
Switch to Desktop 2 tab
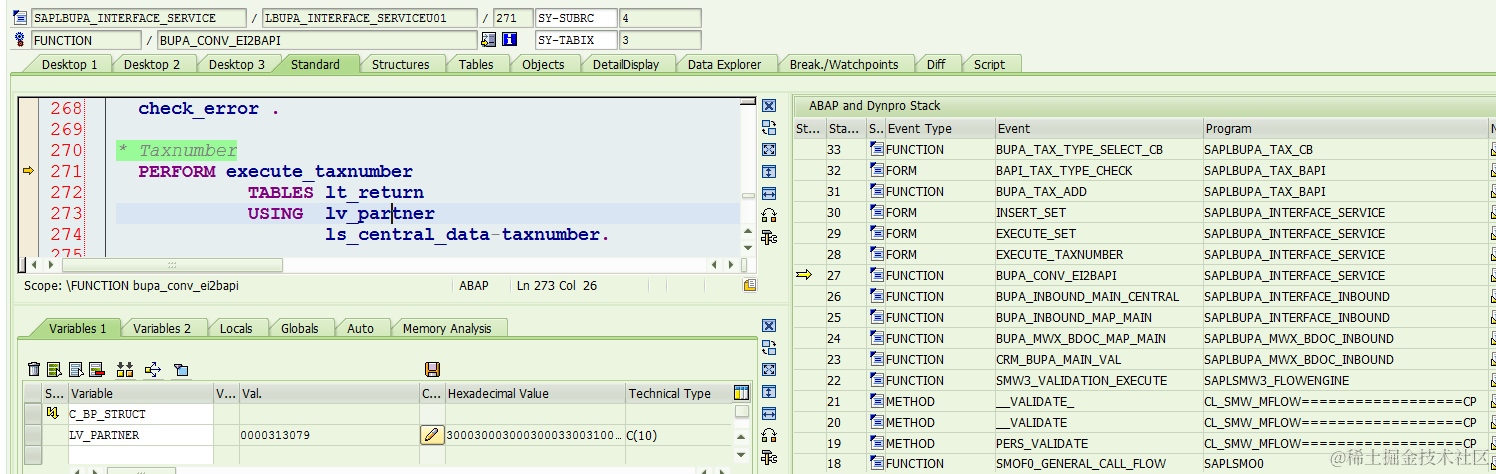pos(152,64)
